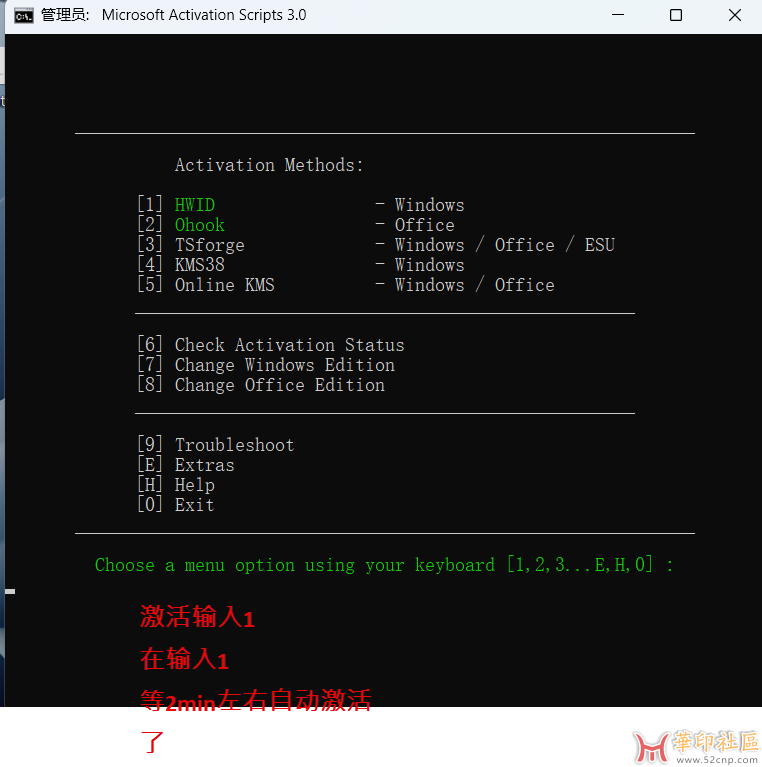Select the Ohook Office activation option
The image size is (762, 767).
(199, 225)
